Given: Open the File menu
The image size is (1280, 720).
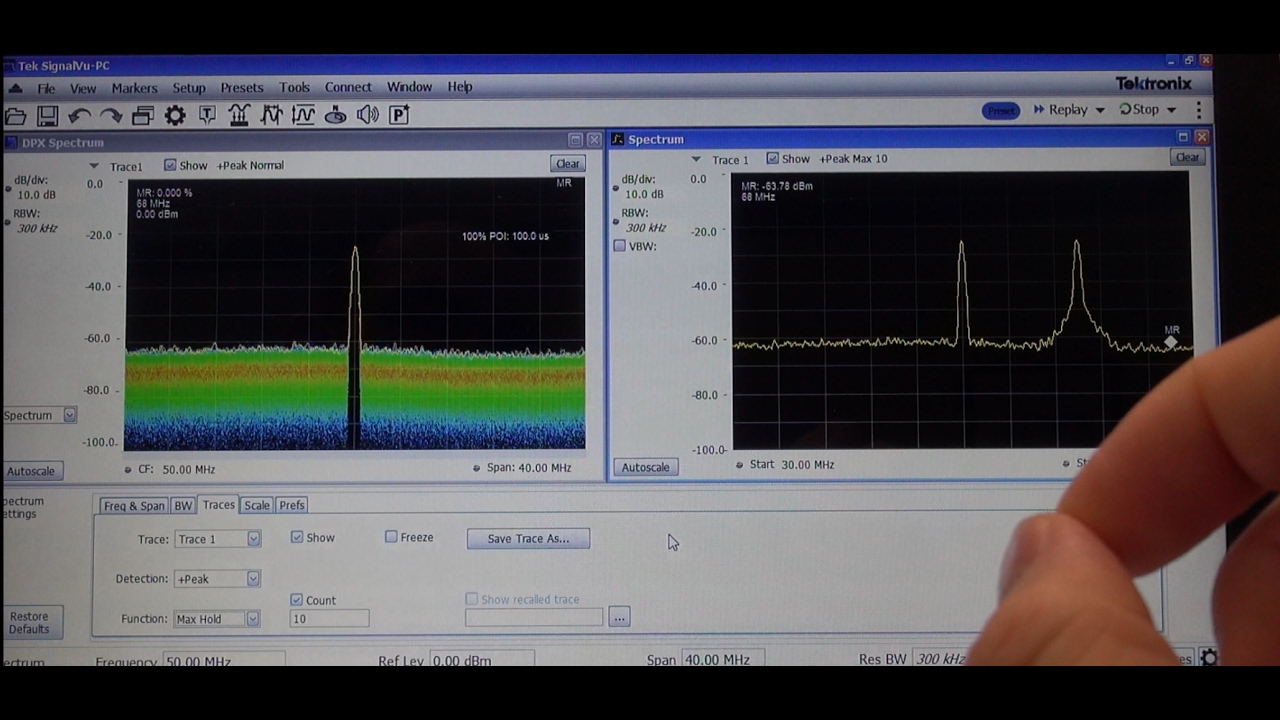Looking at the screenshot, I should (46, 88).
